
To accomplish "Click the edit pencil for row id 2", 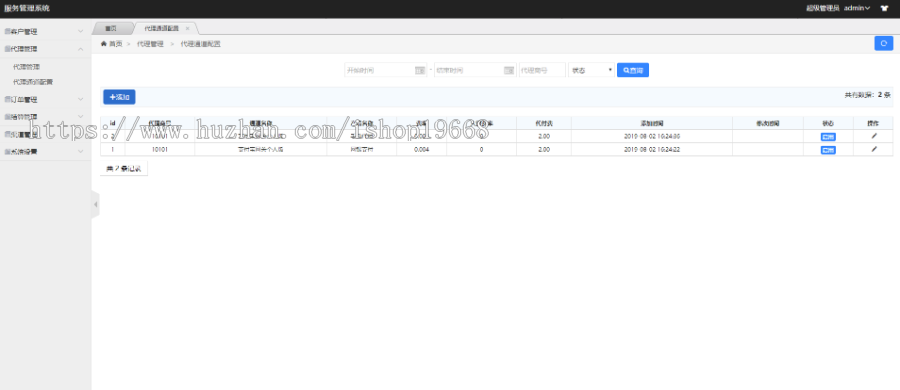I will 874,136.
